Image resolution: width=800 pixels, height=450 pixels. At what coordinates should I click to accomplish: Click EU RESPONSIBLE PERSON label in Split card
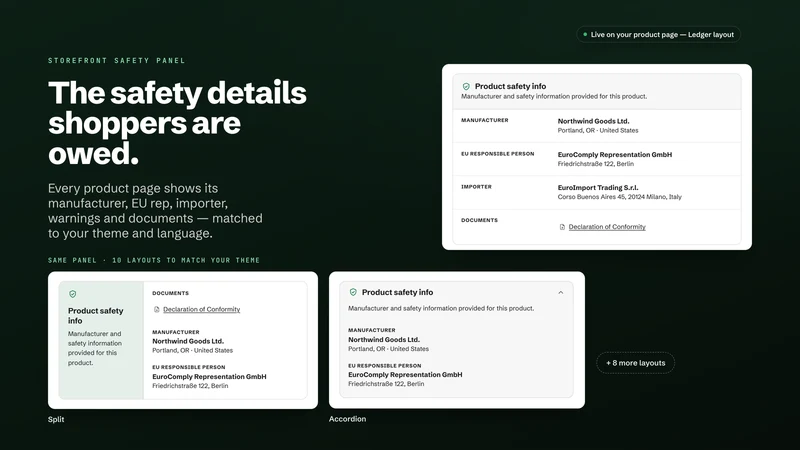(x=188, y=367)
